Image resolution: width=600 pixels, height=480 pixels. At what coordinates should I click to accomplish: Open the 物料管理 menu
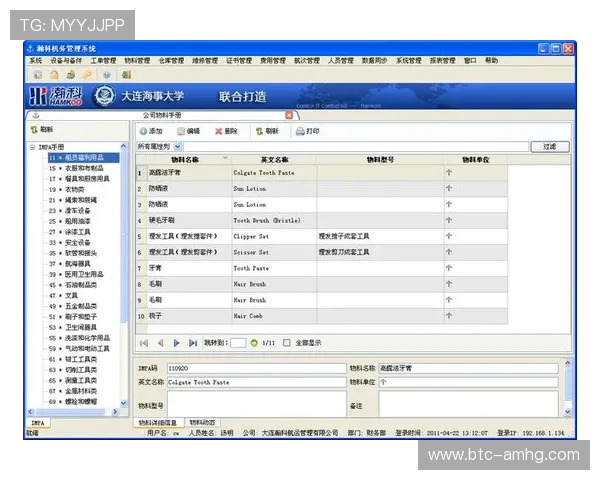137,60
